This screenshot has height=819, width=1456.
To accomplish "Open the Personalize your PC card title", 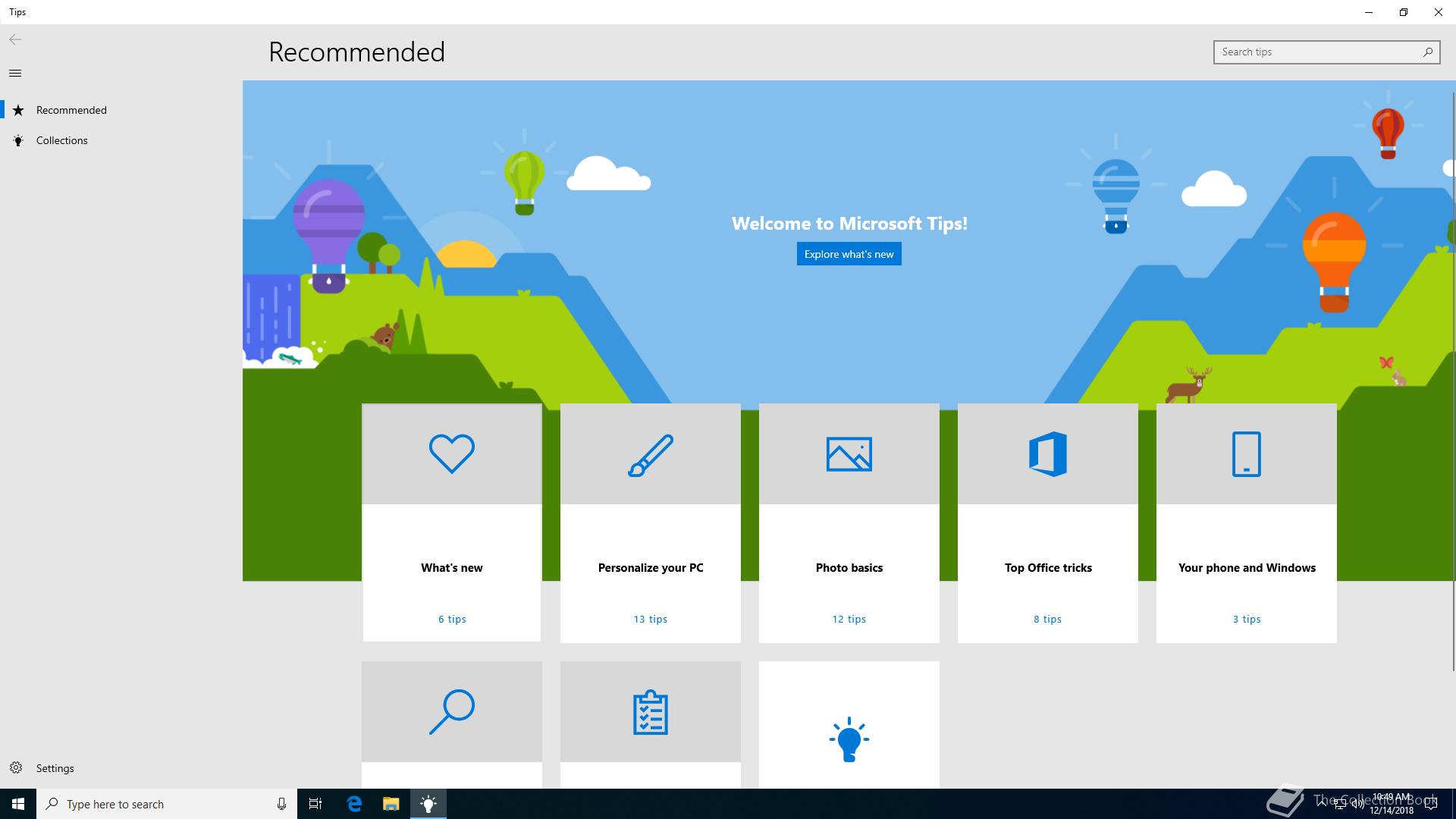I will point(651,568).
